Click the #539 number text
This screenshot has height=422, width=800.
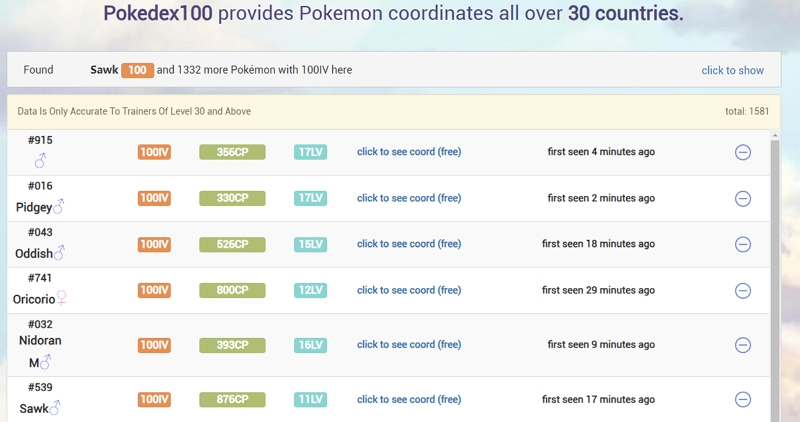(x=40, y=387)
